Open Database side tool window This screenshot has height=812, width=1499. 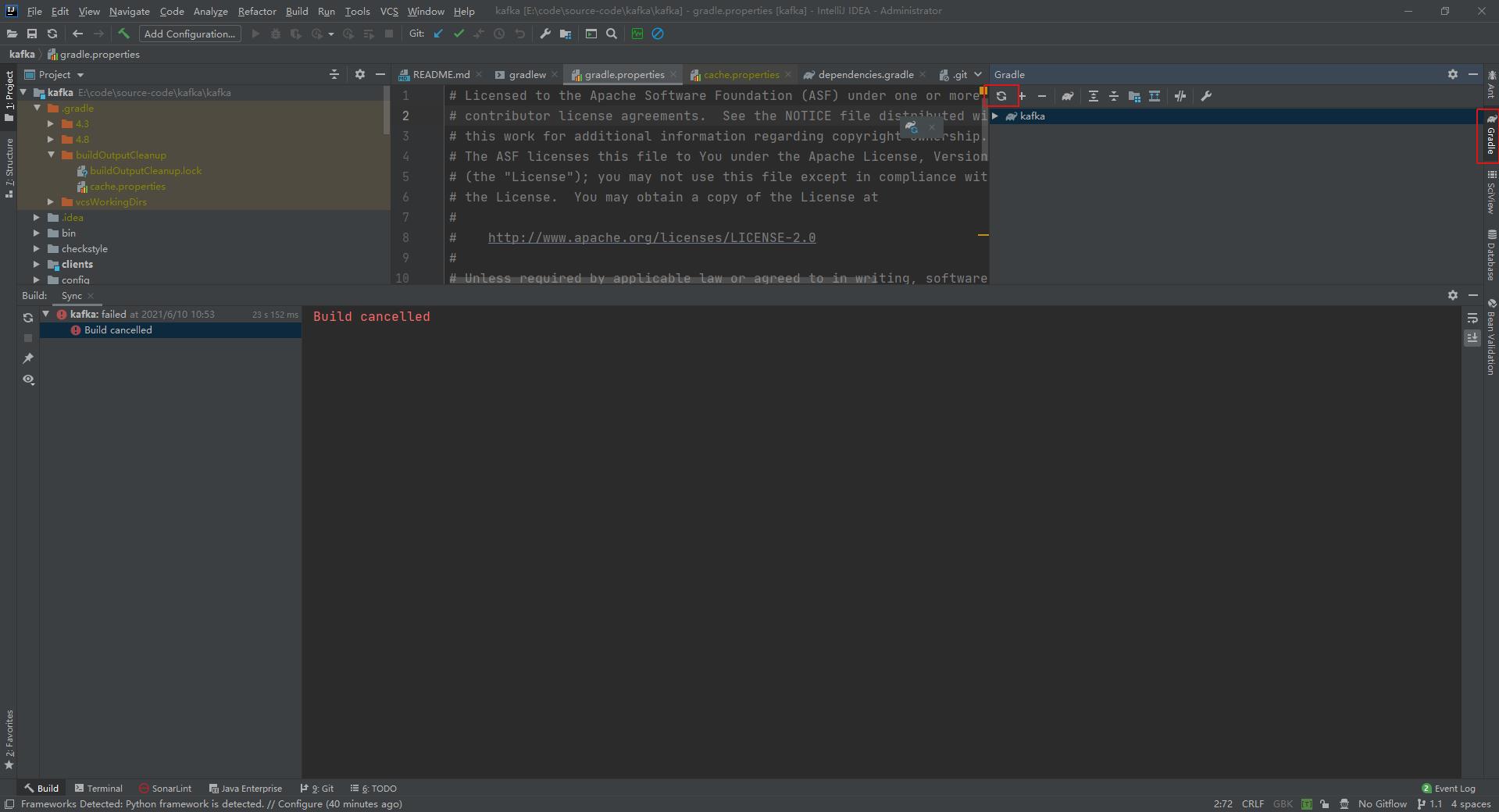(x=1491, y=255)
